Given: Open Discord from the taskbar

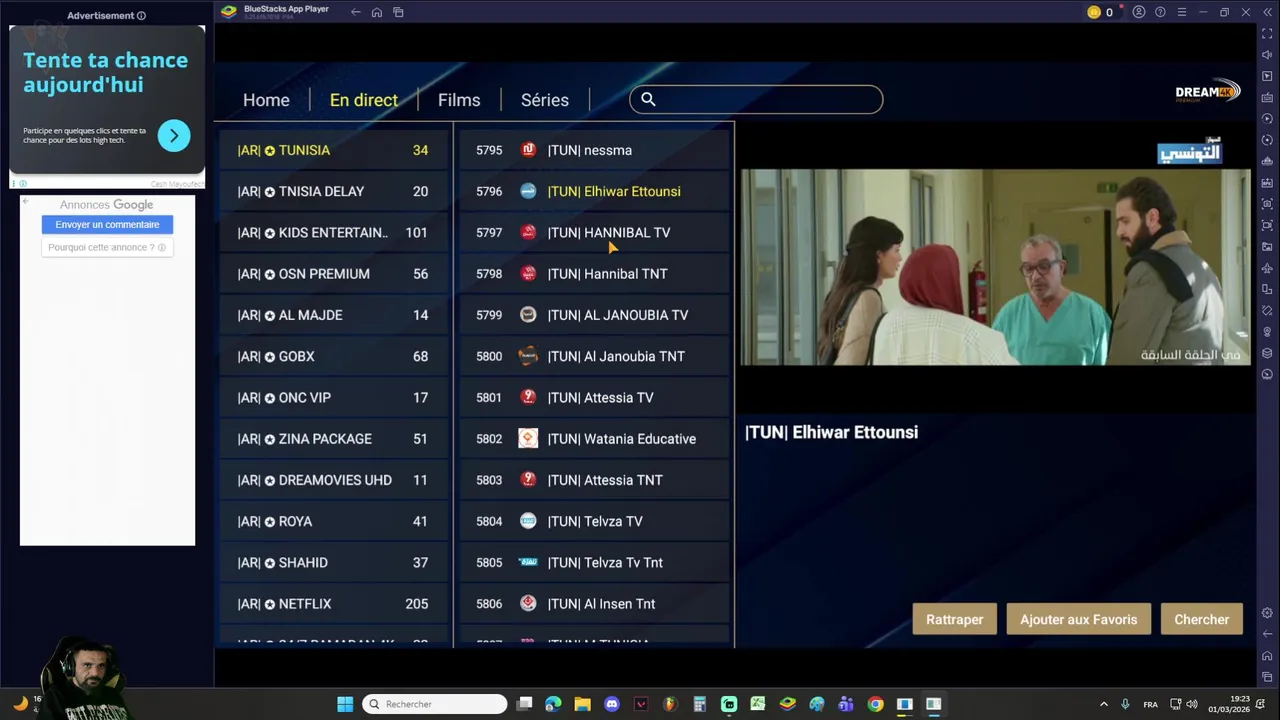Looking at the screenshot, I should click(612, 704).
